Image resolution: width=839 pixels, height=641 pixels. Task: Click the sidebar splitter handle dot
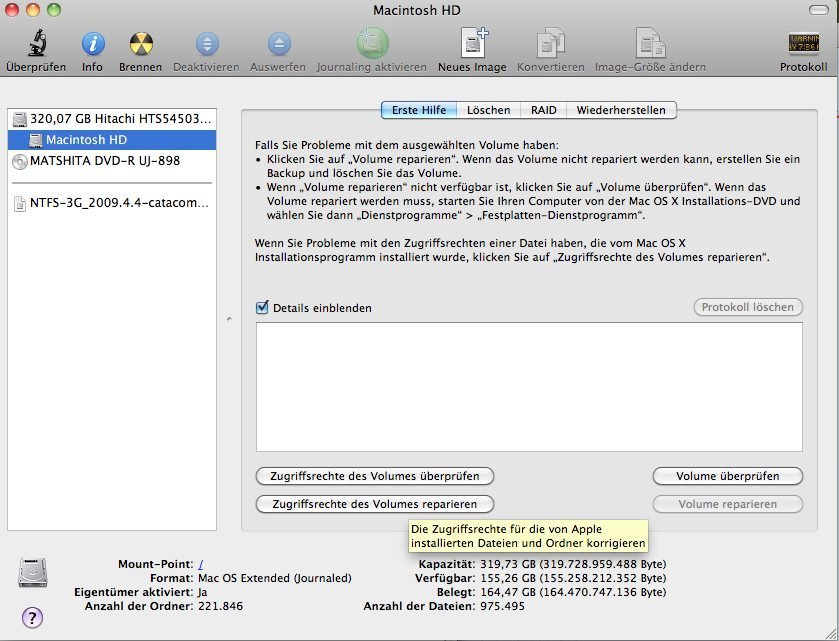pyautogui.click(x=229, y=319)
